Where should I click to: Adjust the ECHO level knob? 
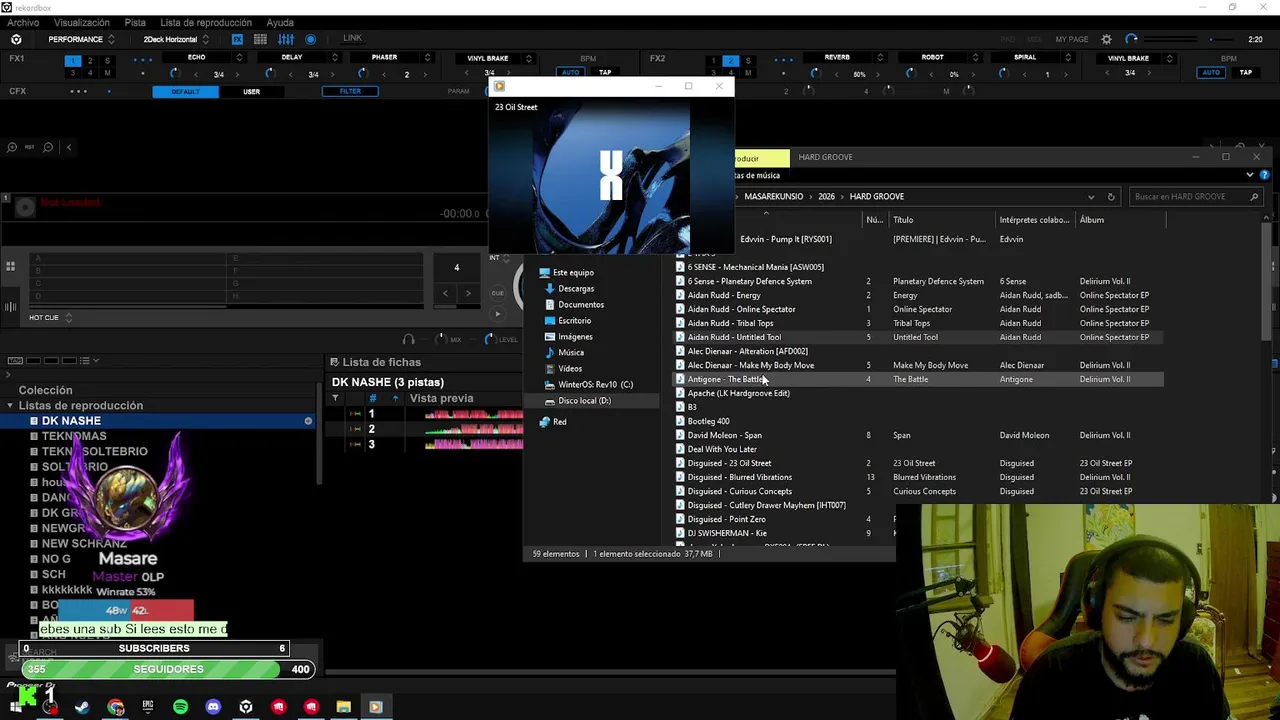[x=174, y=73]
